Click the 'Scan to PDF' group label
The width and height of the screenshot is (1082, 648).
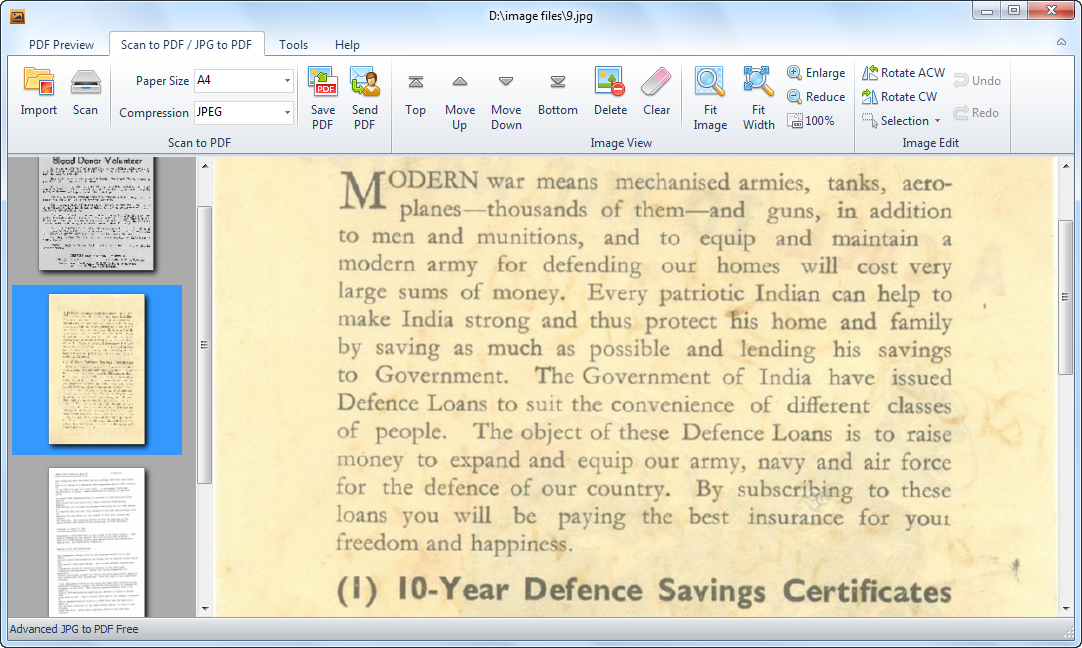click(199, 143)
